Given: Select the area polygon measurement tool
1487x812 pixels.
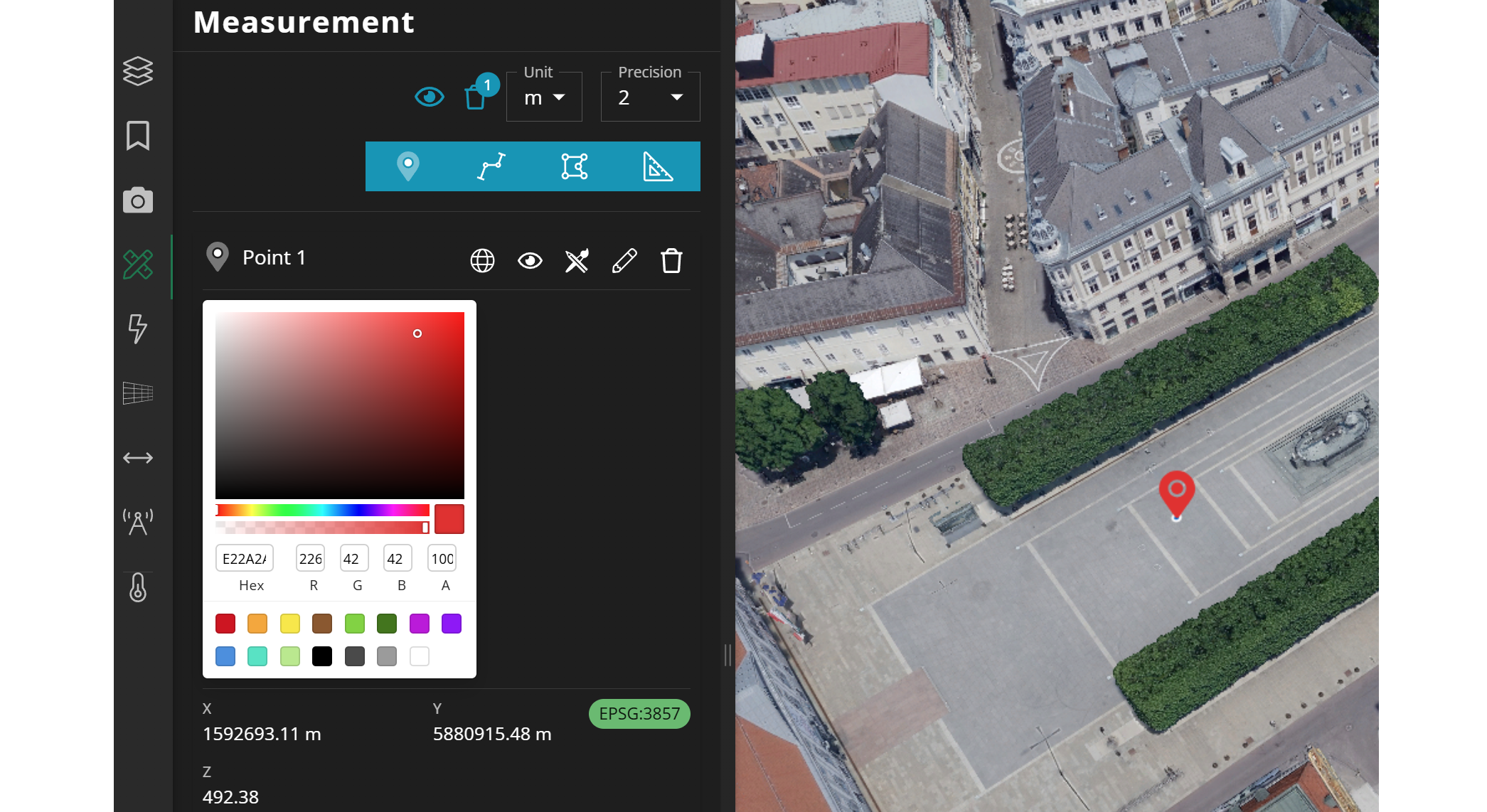Looking at the screenshot, I should point(574,166).
